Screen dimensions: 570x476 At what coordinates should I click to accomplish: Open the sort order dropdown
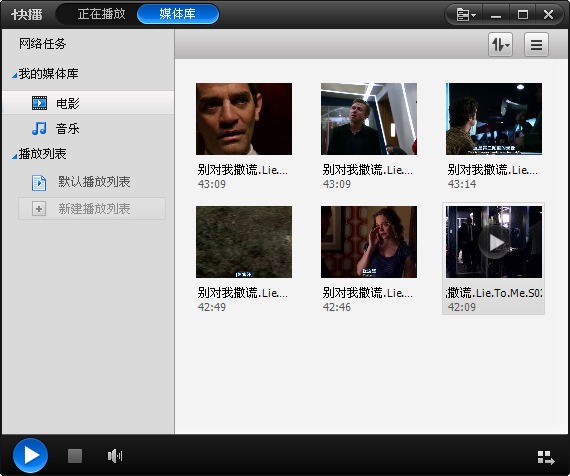[500, 45]
